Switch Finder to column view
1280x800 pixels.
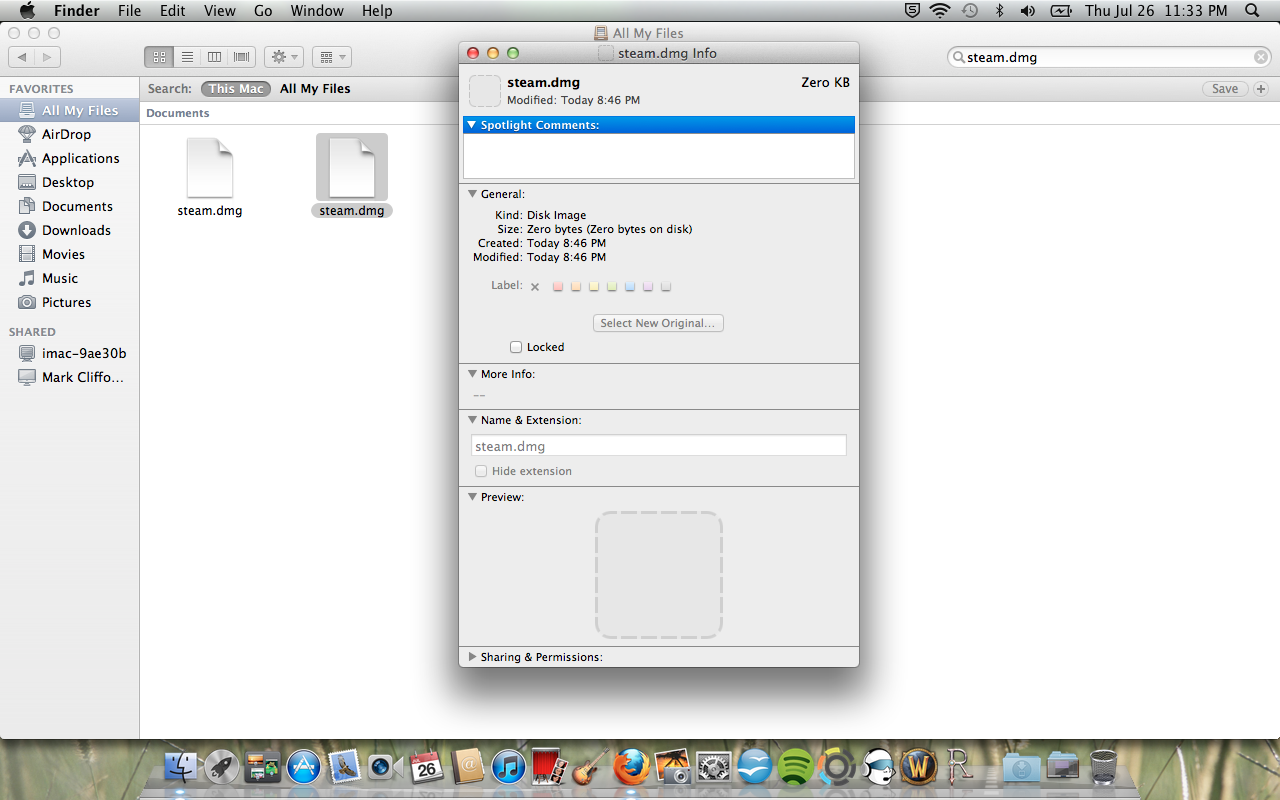point(214,57)
